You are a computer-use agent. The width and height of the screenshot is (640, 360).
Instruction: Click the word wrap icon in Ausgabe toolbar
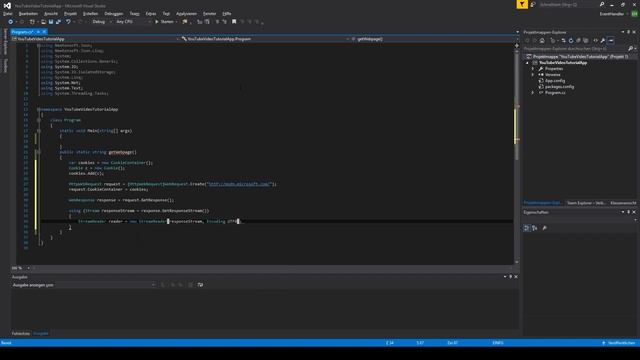[200, 285]
